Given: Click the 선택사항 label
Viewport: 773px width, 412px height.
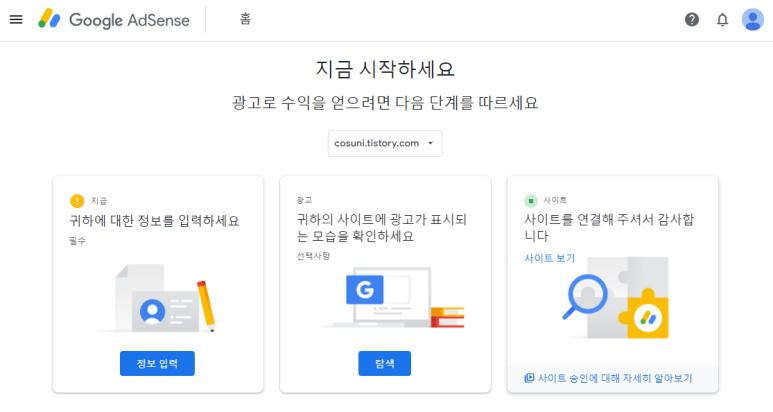Looking at the screenshot, I should coord(313,256).
